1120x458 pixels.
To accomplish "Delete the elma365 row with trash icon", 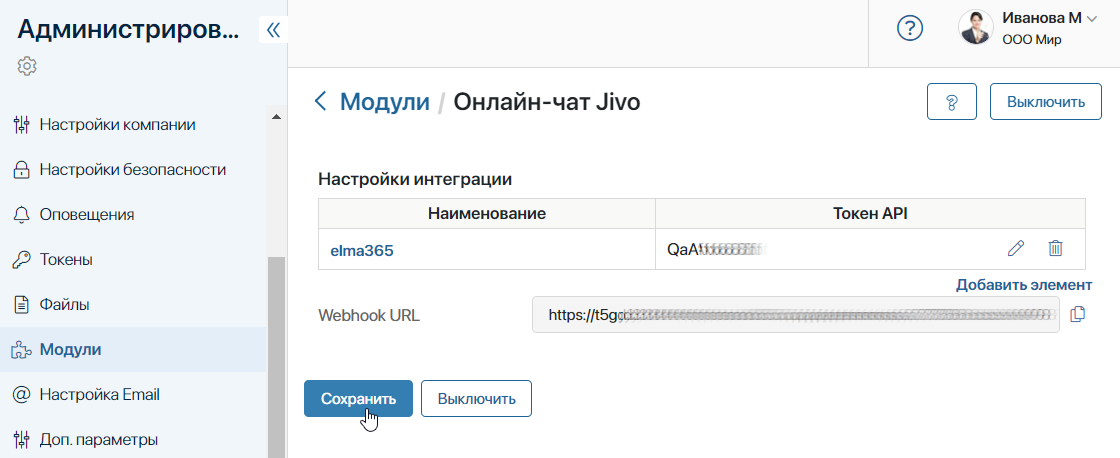I will pos(1056,249).
